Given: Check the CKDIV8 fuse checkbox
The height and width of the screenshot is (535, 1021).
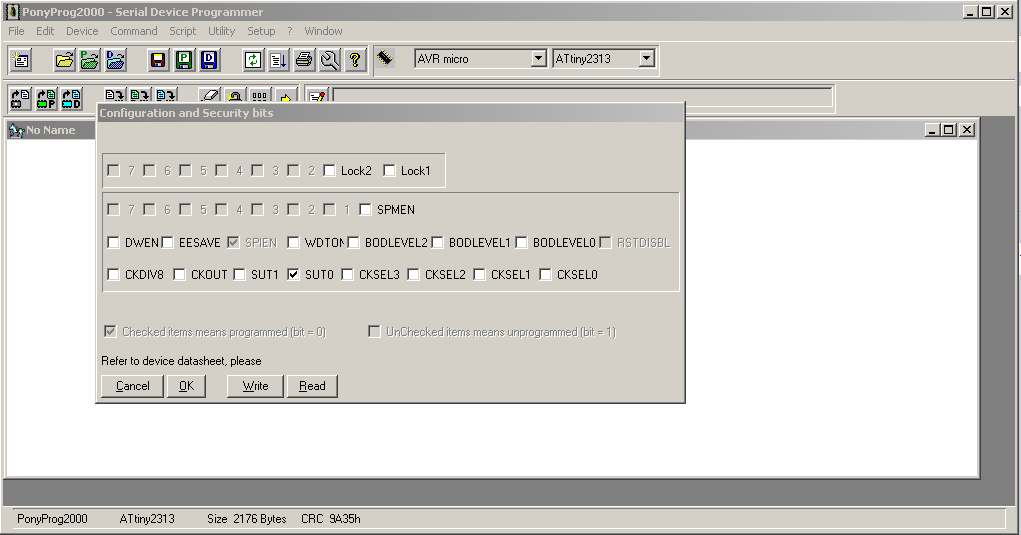Looking at the screenshot, I should (113, 275).
